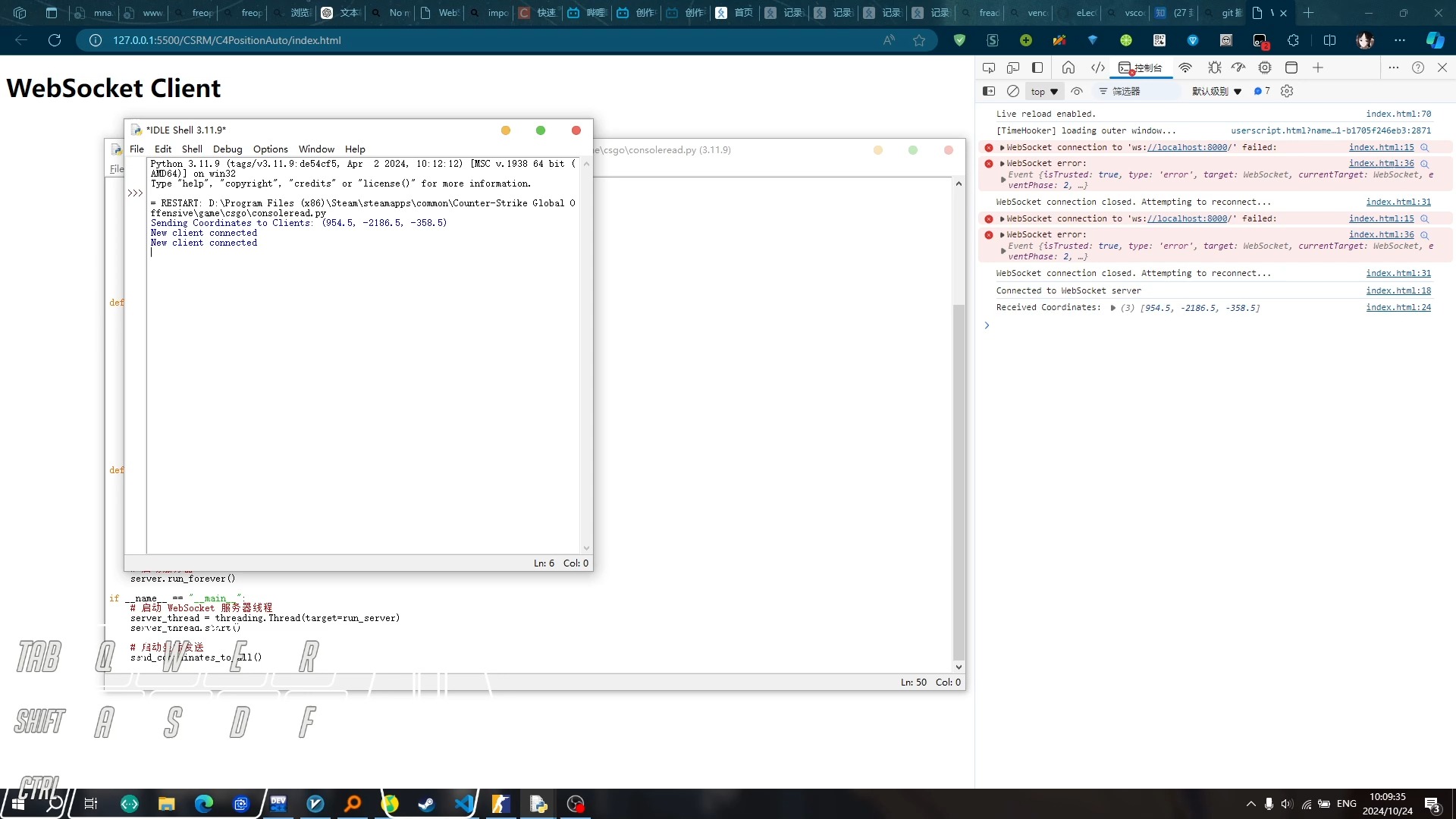1456x819 pixels.
Task: Clear console with the ban icon
Action: coord(1013,91)
